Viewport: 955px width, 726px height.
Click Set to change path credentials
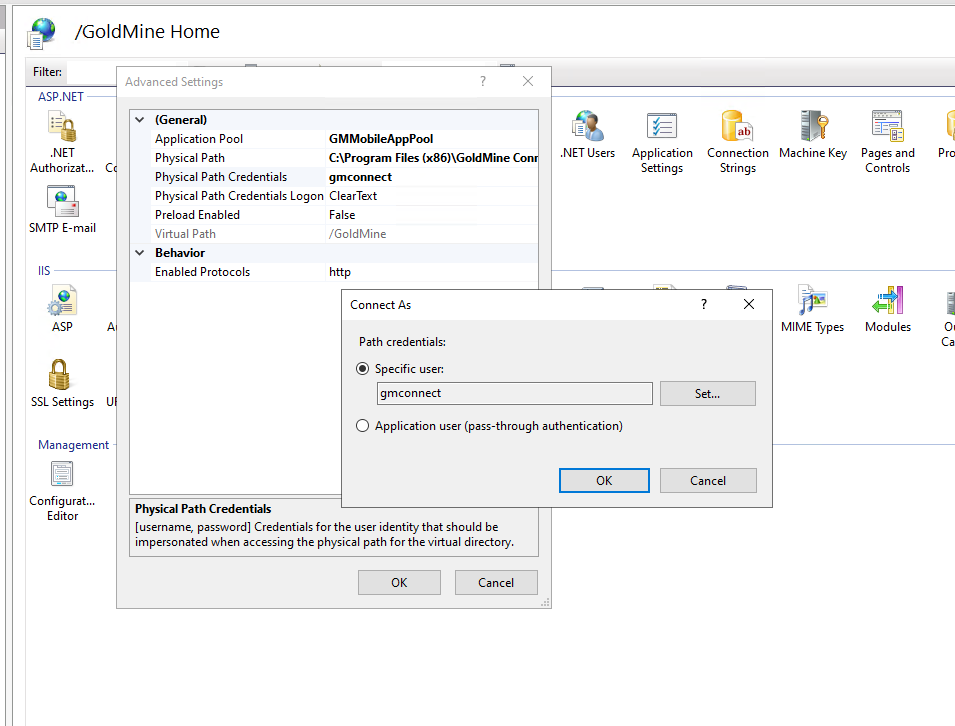[707, 393]
